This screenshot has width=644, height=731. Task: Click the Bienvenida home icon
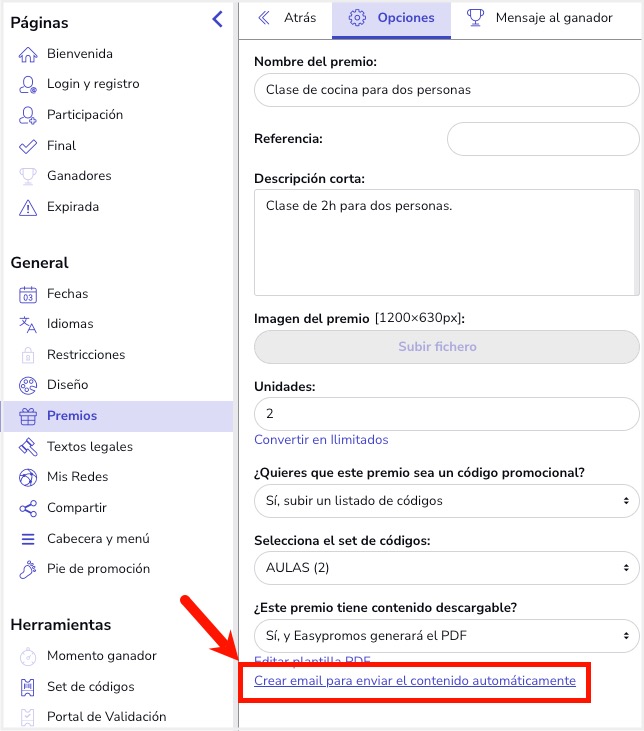[28, 54]
